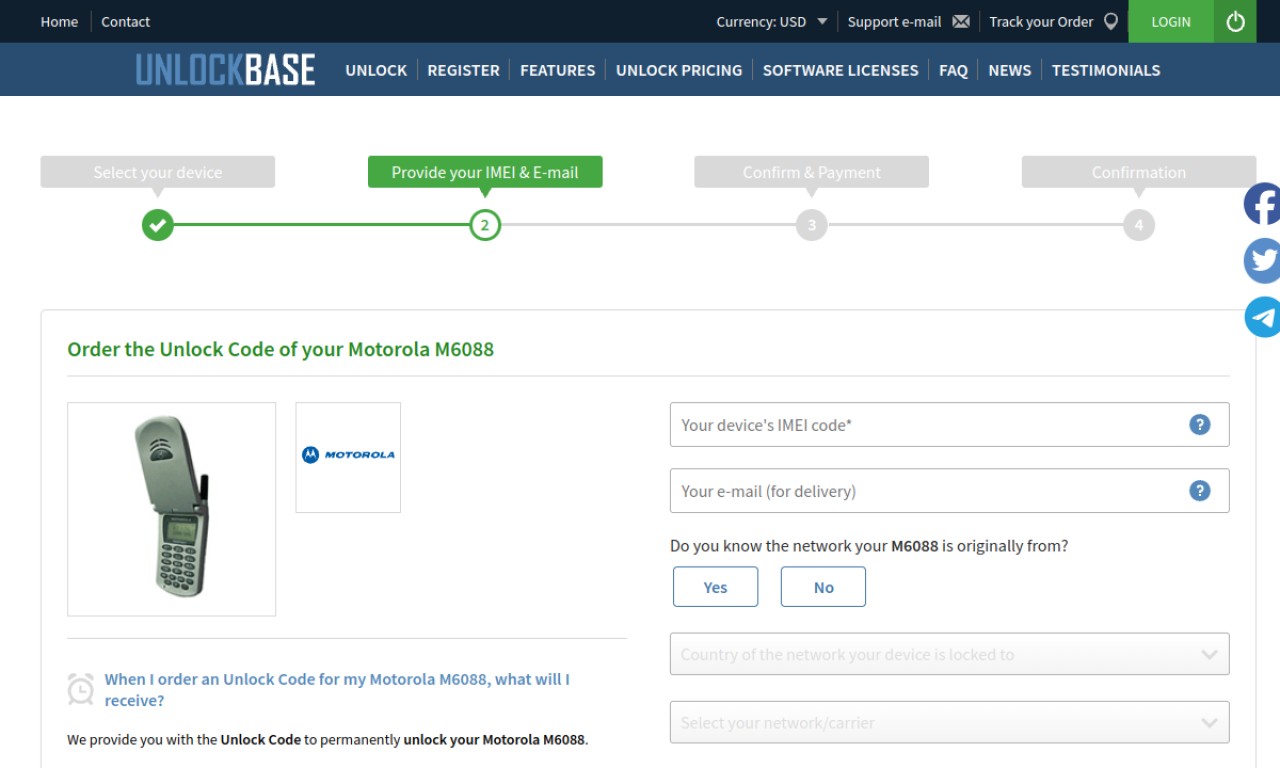
Task: Open the TESTIMONIALS menu item
Action: (x=1106, y=70)
